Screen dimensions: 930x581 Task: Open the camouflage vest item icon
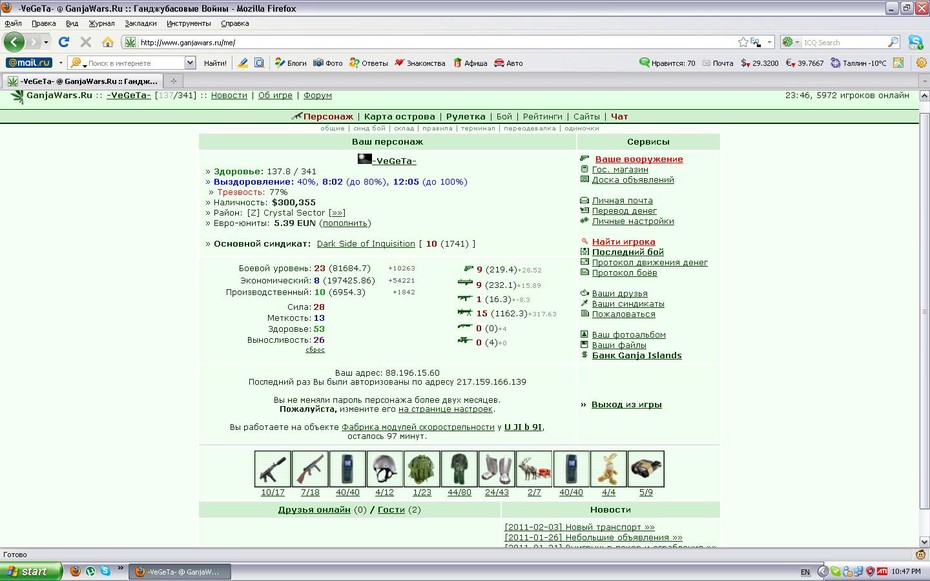pos(422,469)
